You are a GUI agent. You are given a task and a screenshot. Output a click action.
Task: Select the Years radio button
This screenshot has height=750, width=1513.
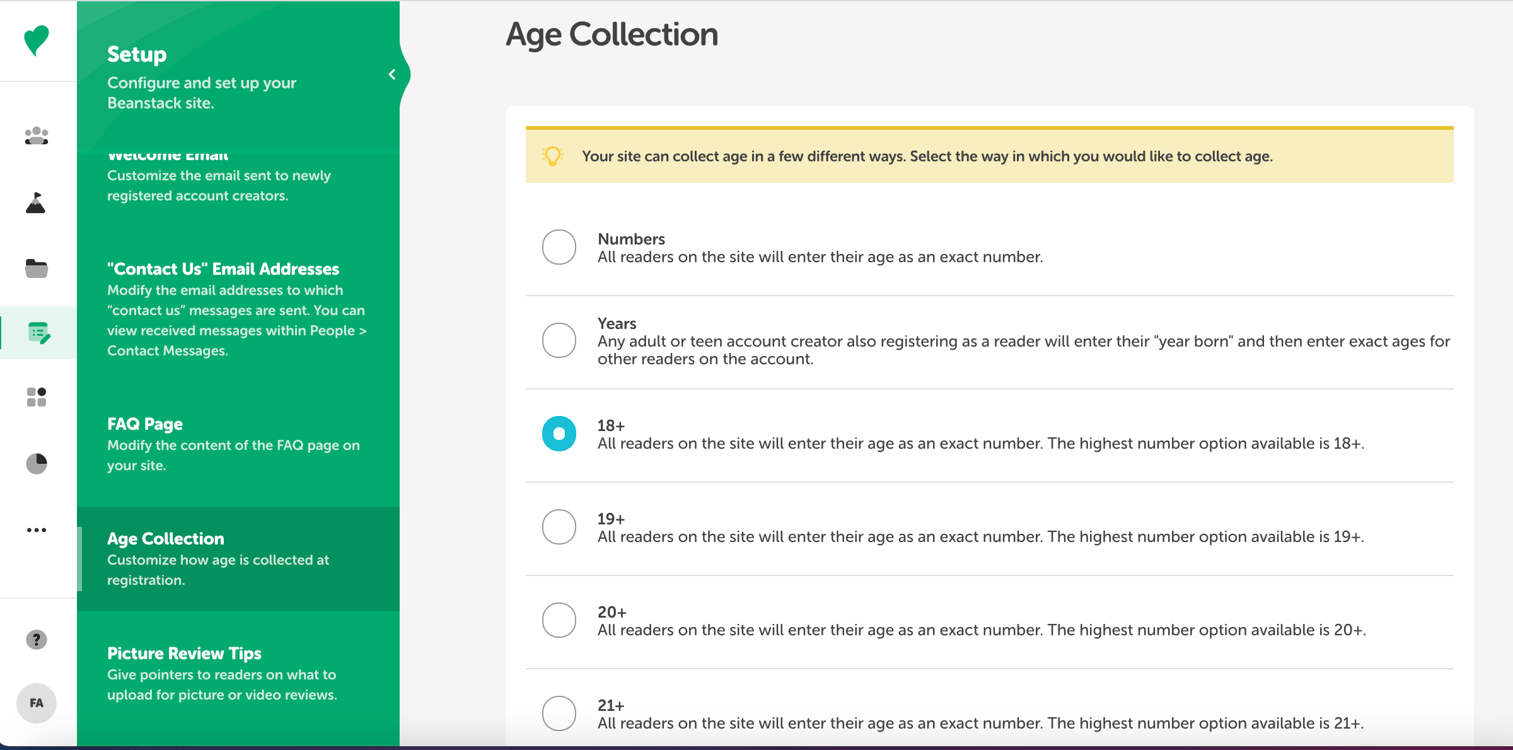click(x=559, y=340)
